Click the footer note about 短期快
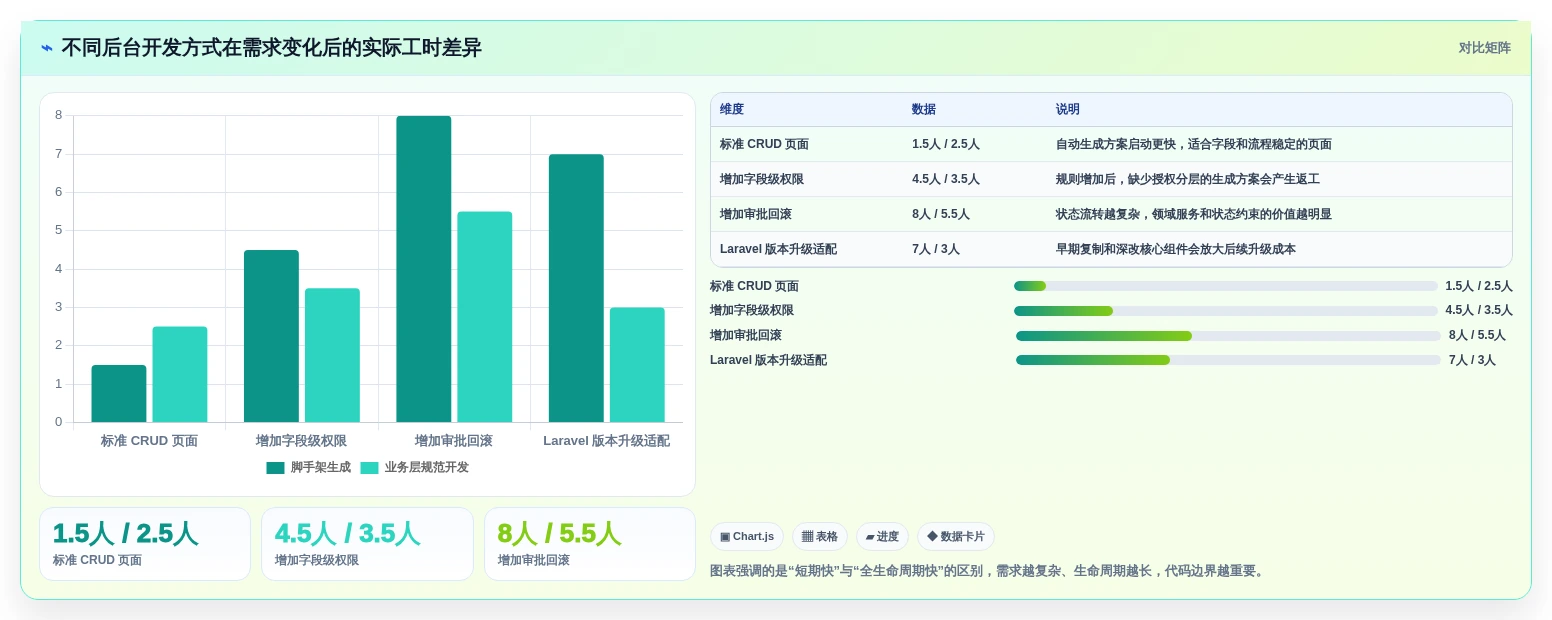 point(989,571)
